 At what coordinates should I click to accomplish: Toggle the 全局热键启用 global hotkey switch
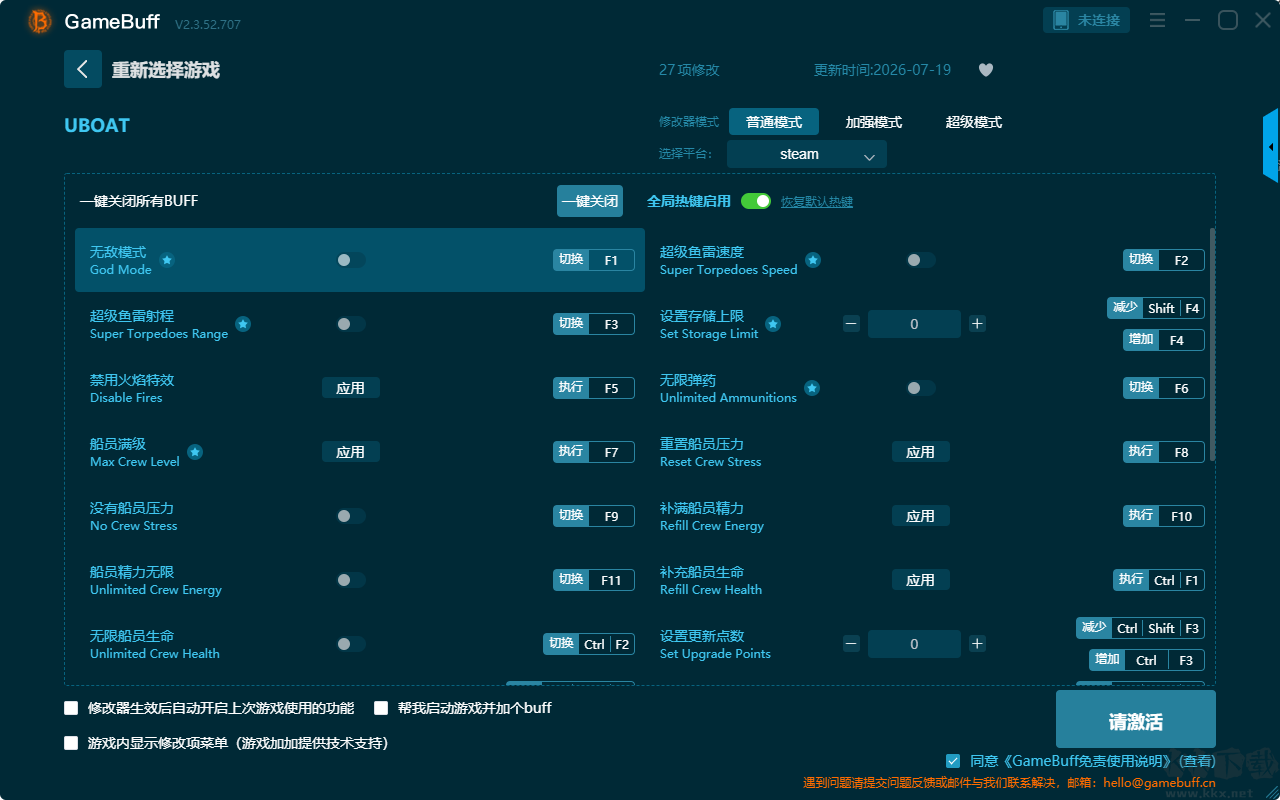click(756, 201)
